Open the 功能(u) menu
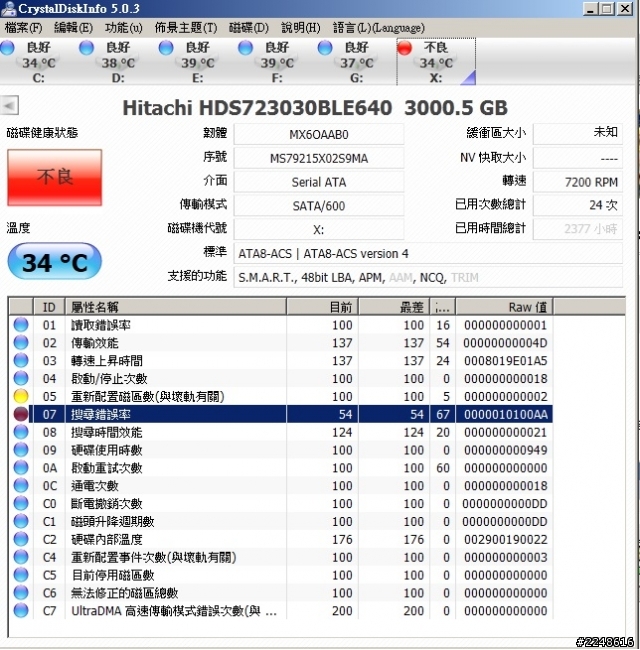The width and height of the screenshot is (640, 650). 124,28
